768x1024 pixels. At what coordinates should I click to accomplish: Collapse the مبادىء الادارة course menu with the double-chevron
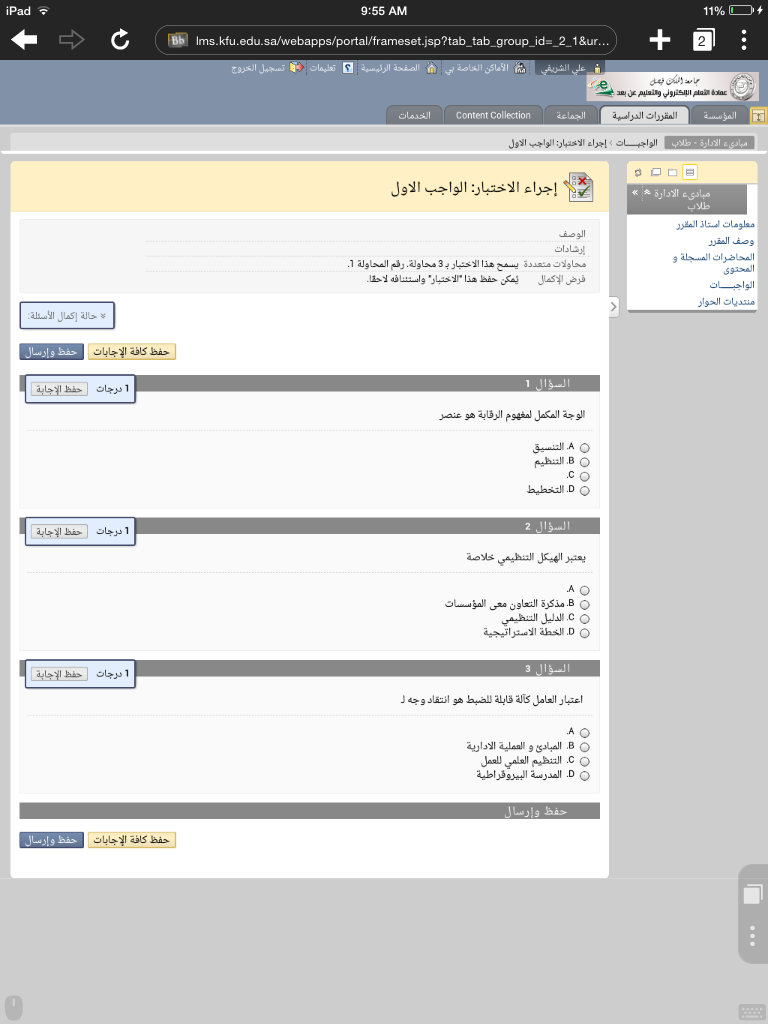[x=635, y=193]
